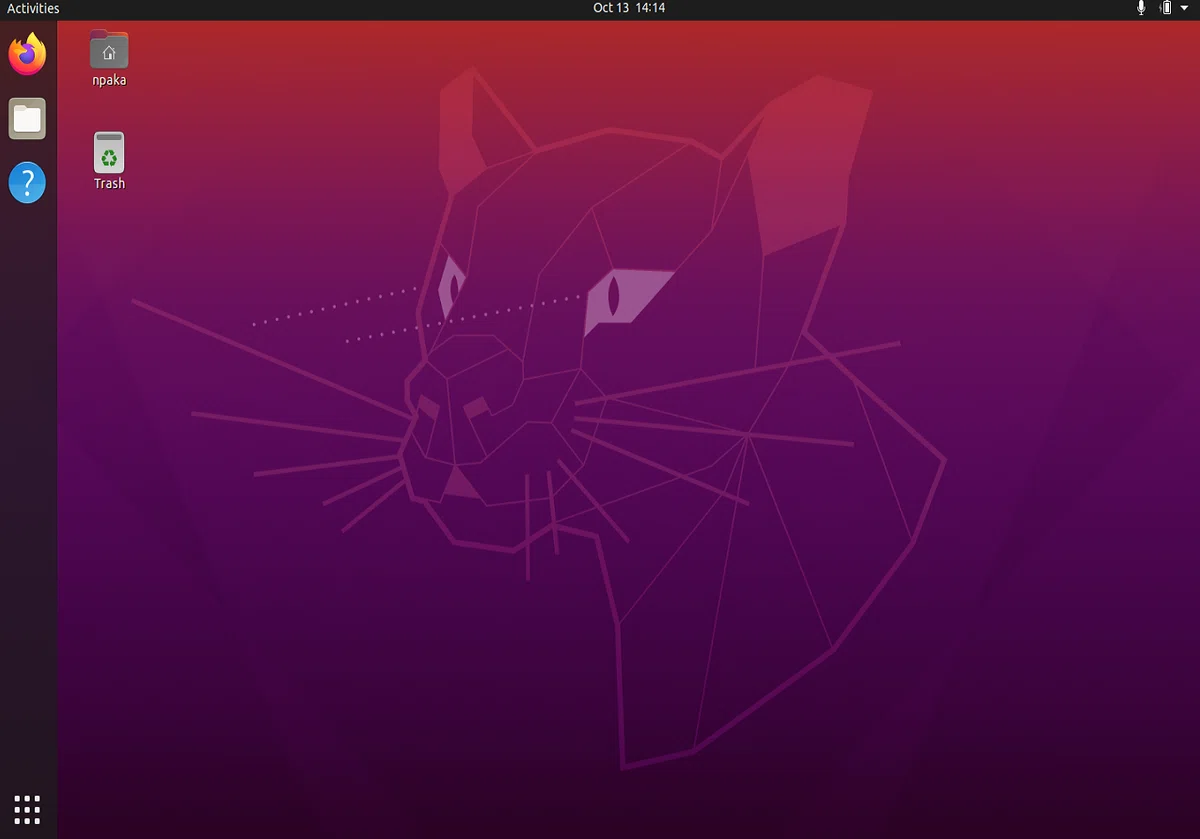Open the clock showing Oct 13 14:14
Image resolution: width=1200 pixels, height=839 pixels.
(629, 8)
